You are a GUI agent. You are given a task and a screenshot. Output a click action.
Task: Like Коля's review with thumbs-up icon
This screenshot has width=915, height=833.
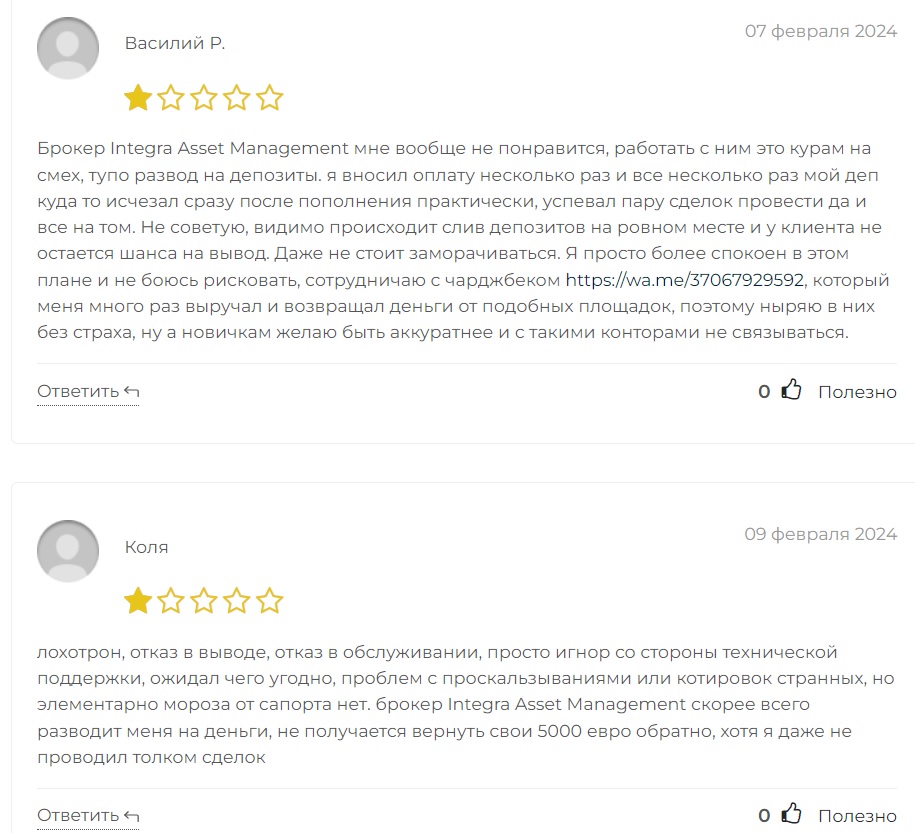click(x=791, y=813)
